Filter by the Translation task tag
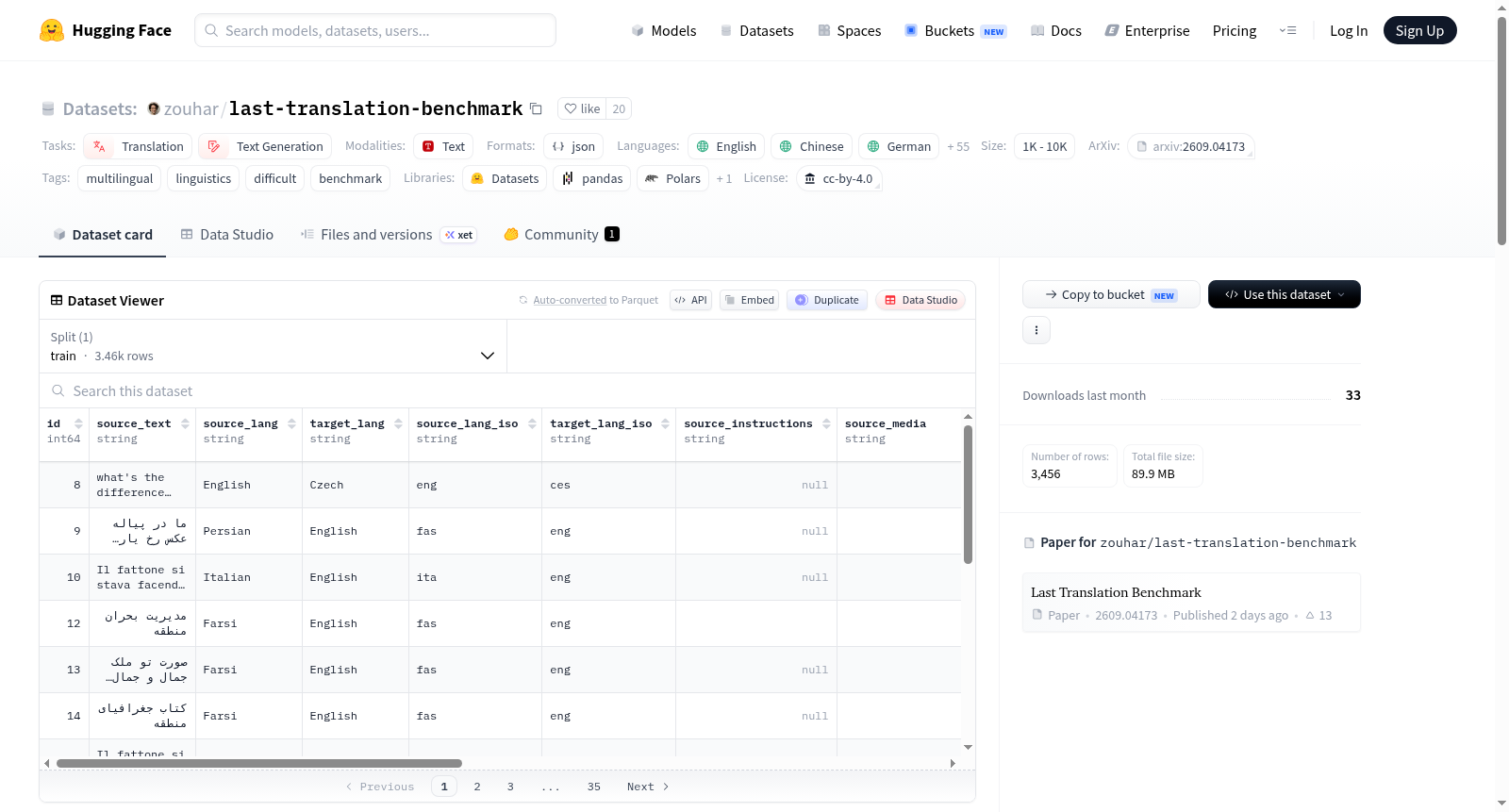The width and height of the screenshot is (1509, 812). tap(139, 146)
